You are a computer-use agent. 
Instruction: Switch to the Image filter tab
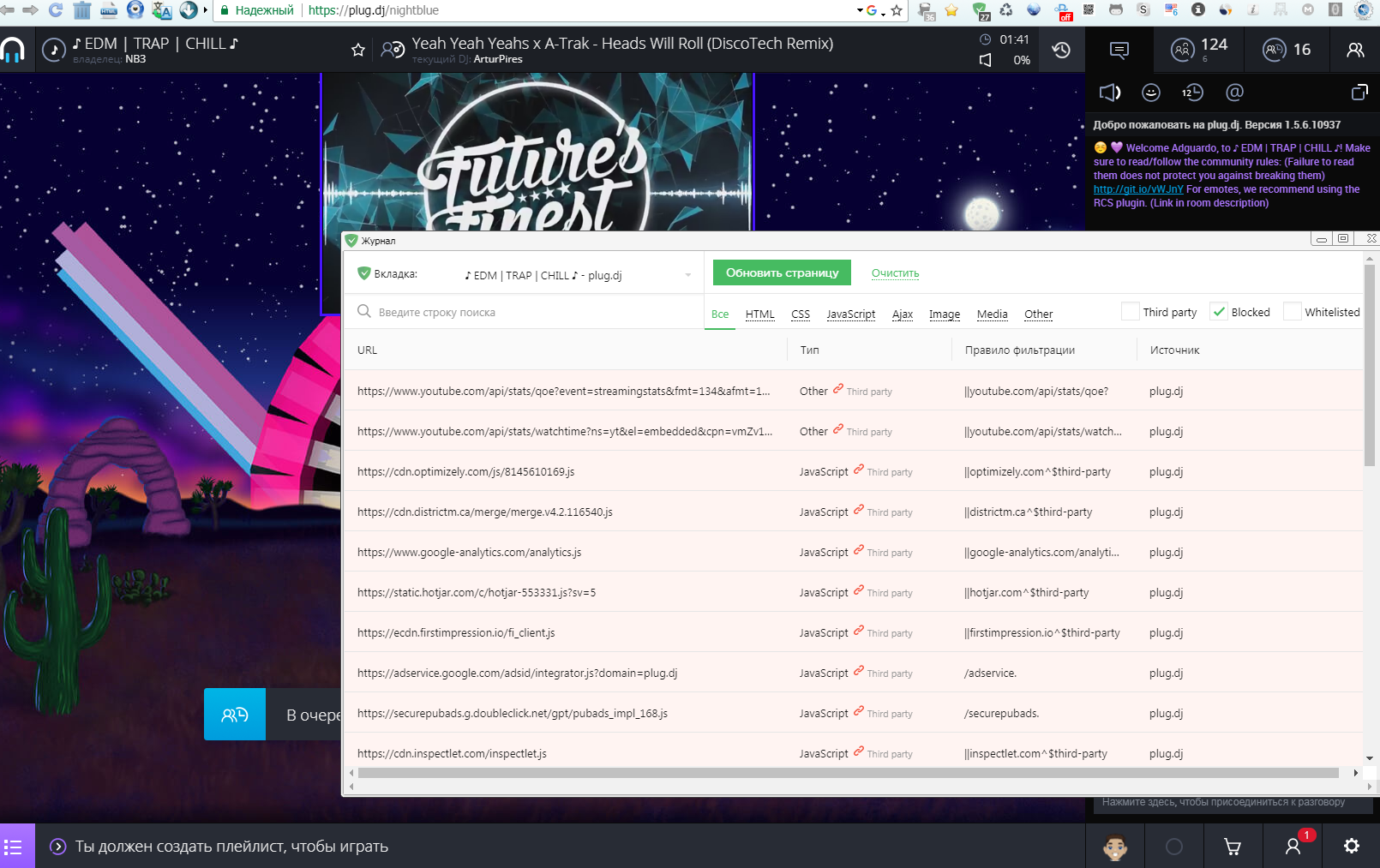pos(945,314)
